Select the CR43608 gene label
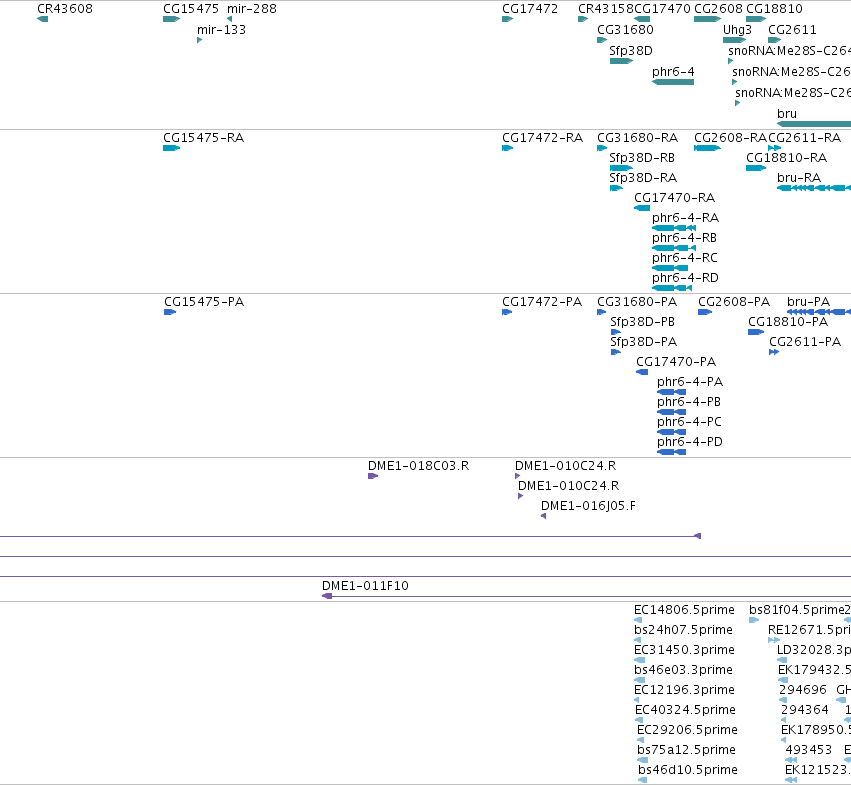The height and width of the screenshot is (785, 851). click(65, 9)
